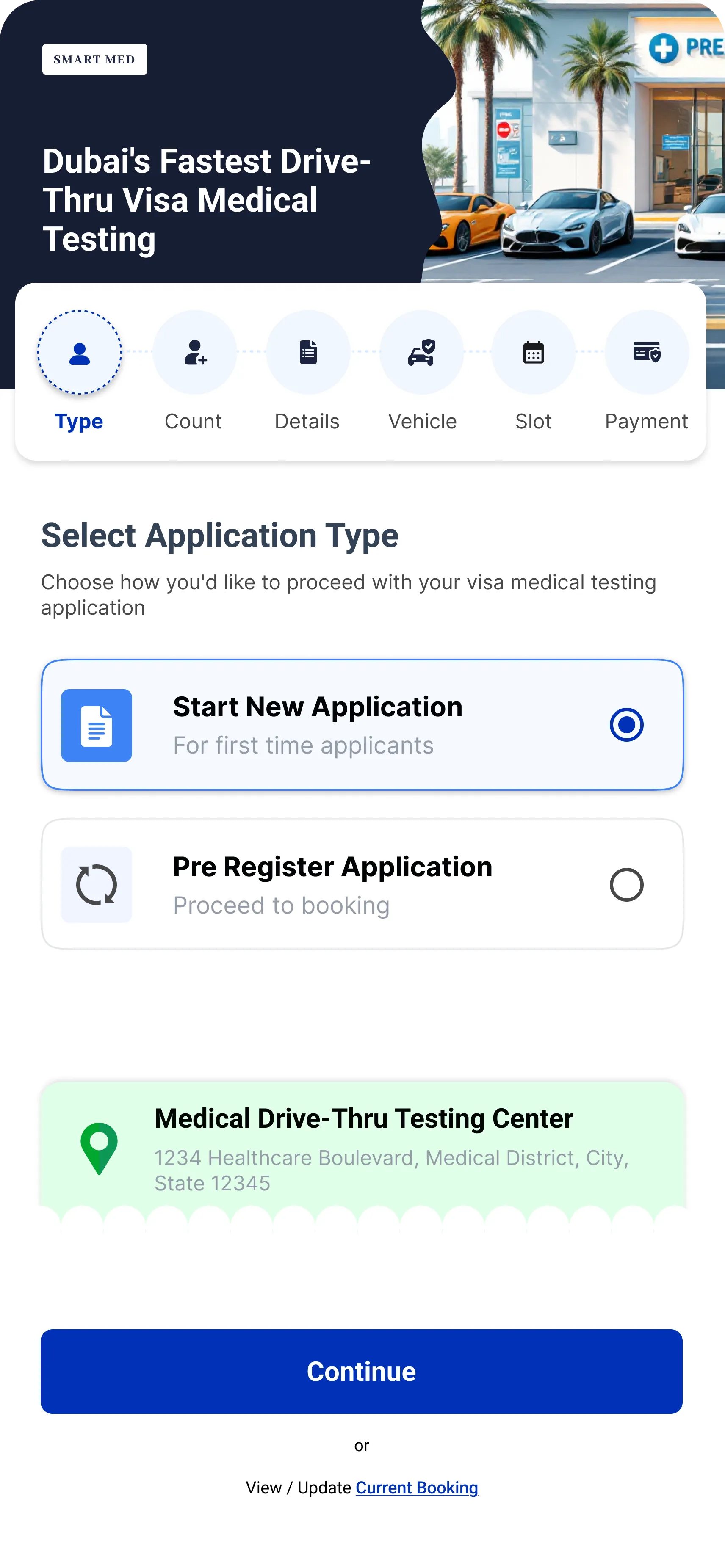Click the Pre Register Application title text
Viewport: 725px width, 1568px height.
(332, 867)
